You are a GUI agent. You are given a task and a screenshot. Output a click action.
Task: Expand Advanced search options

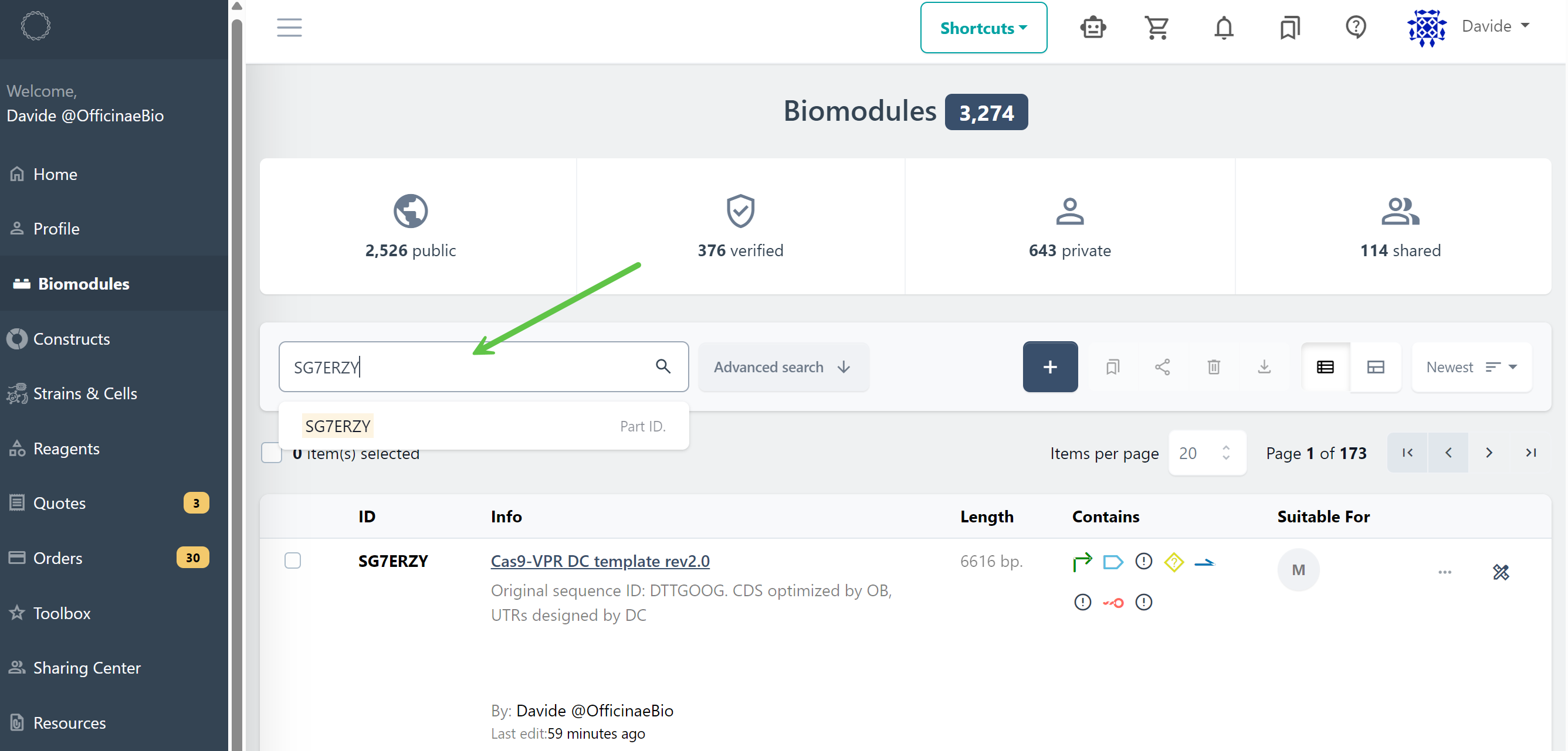point(783,366)
